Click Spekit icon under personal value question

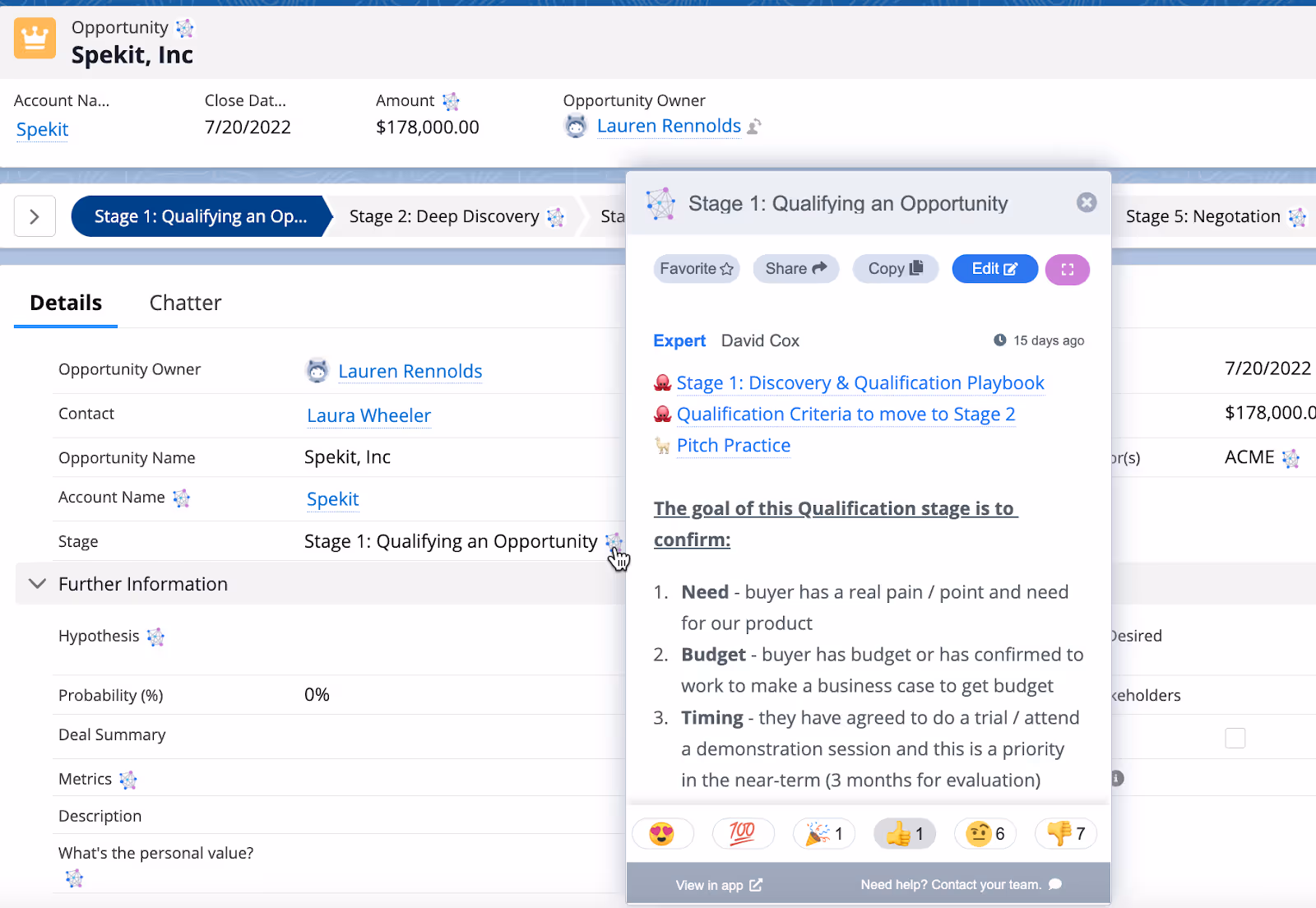(x=74, y=878)
